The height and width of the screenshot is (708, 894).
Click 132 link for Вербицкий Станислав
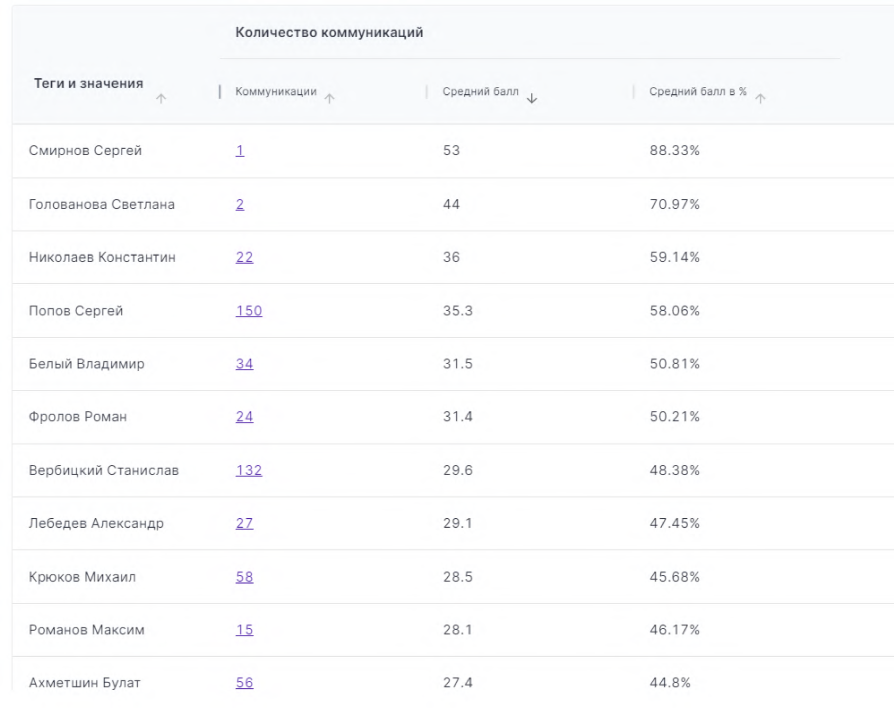[x=248, y=470]
